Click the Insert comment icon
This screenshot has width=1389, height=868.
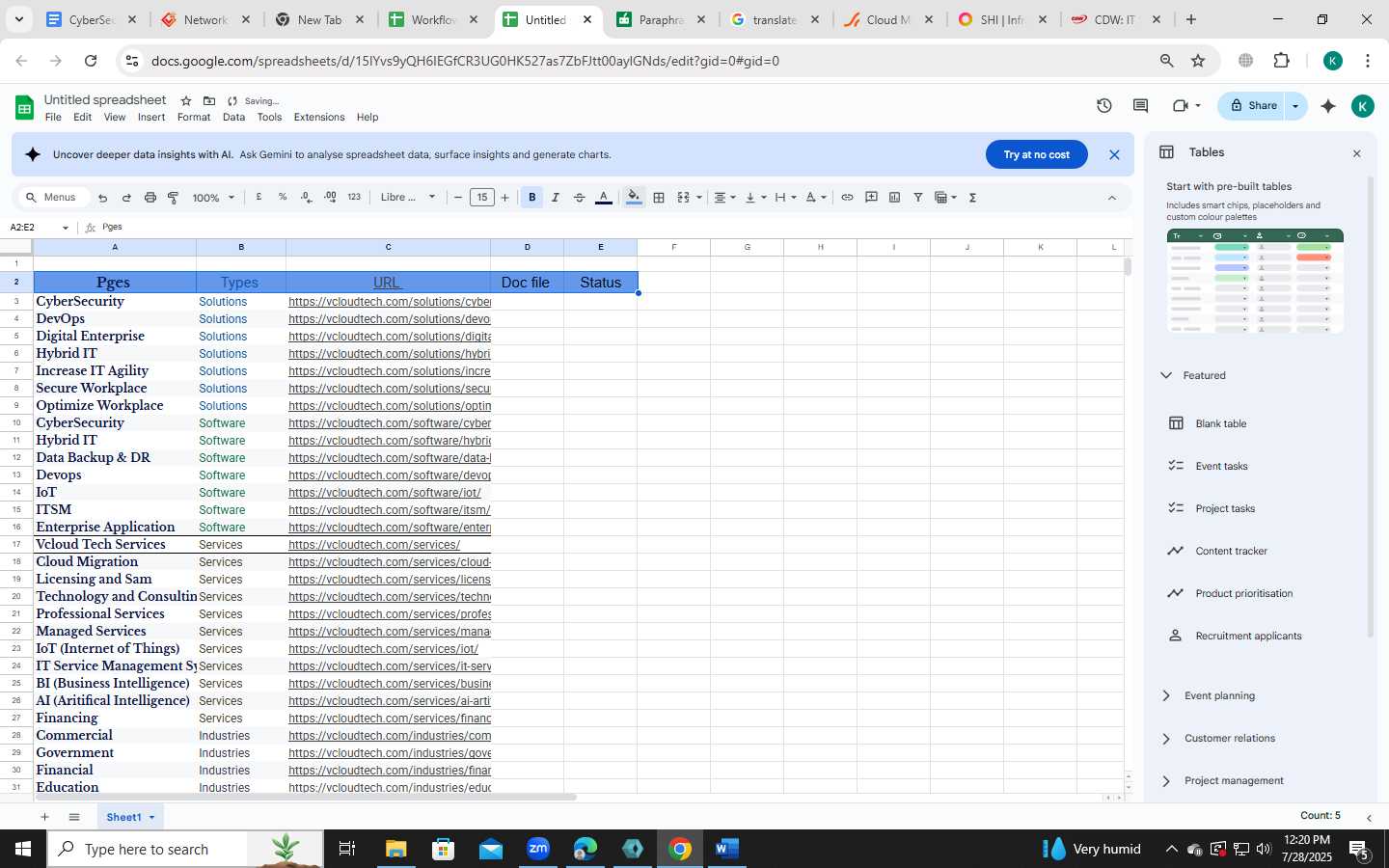pyautogui.click(x=871, y=197)
